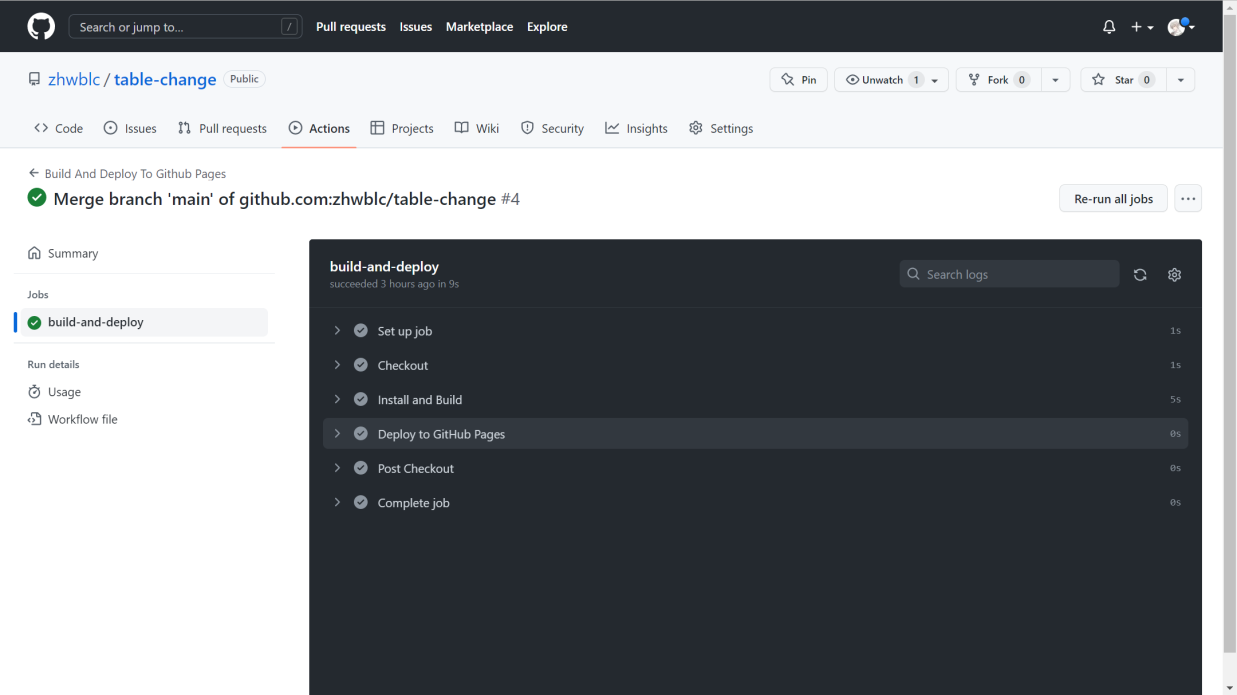This screenshot has height=695, width=1237.
Task: Pin the repository with Pin button
Action: [798, 80]
